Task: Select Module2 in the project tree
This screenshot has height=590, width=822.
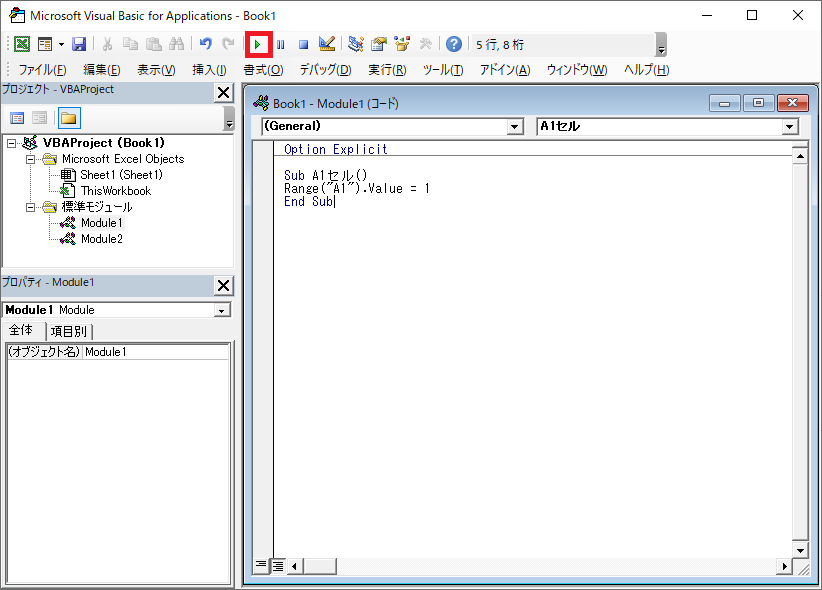Action: point(102,239)
